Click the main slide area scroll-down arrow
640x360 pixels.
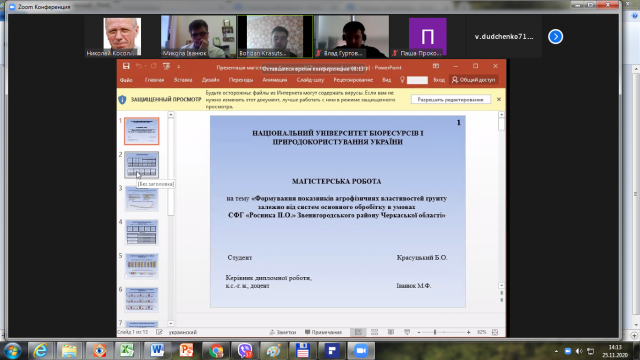tap(501, 286)
